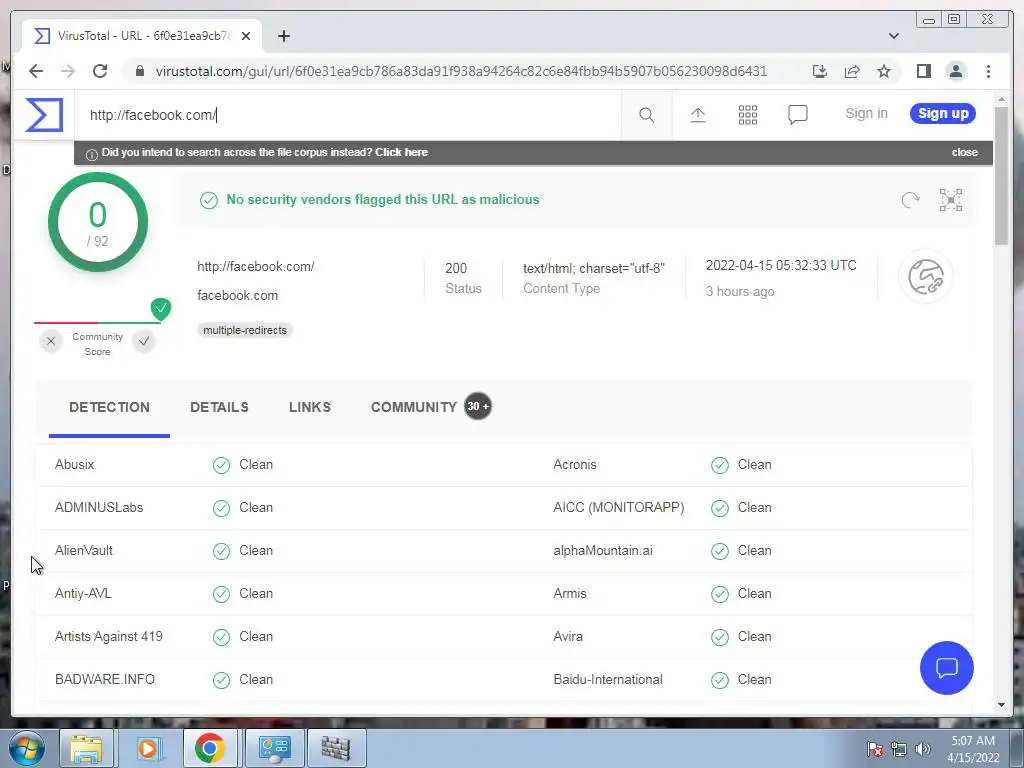1024x768 pixels.
Task: Open the upload file icon
Action: point(697,115)
